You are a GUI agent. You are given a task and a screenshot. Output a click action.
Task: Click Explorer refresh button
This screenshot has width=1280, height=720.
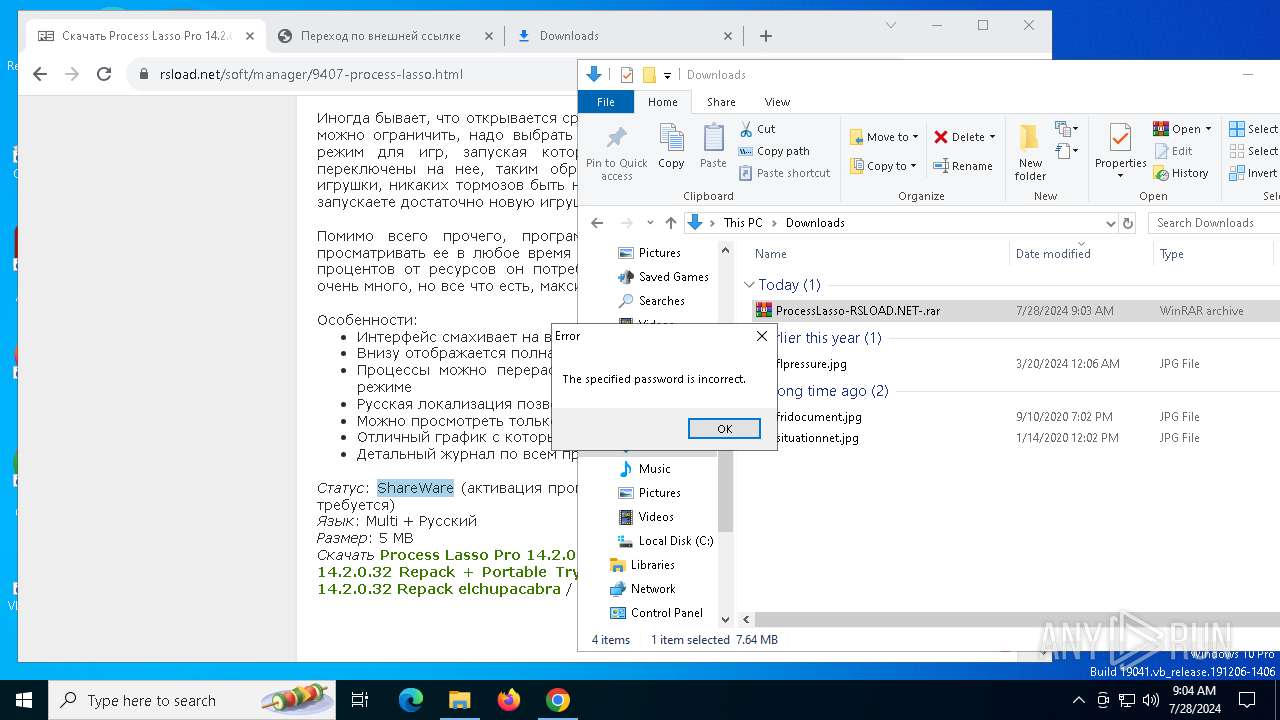pyautogui.click(x=1128, y=223)
